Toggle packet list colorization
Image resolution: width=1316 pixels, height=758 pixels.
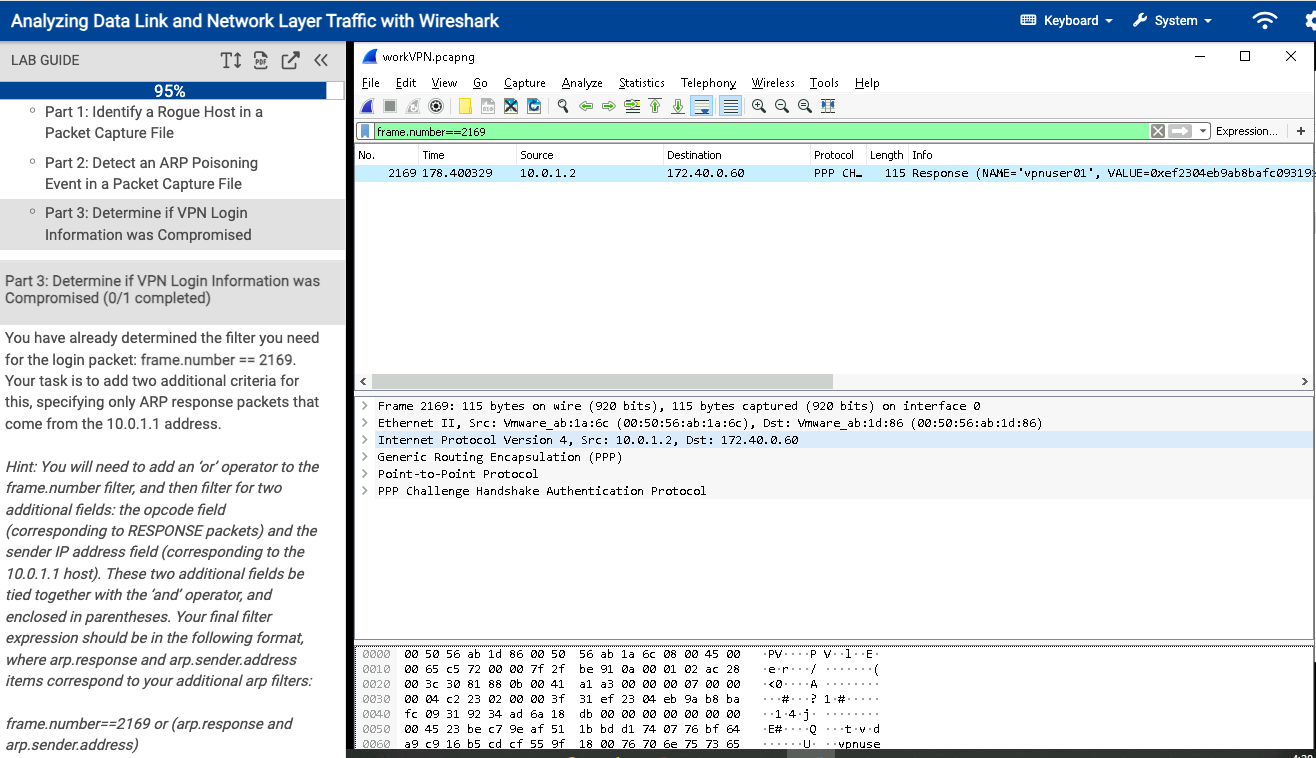731,105
